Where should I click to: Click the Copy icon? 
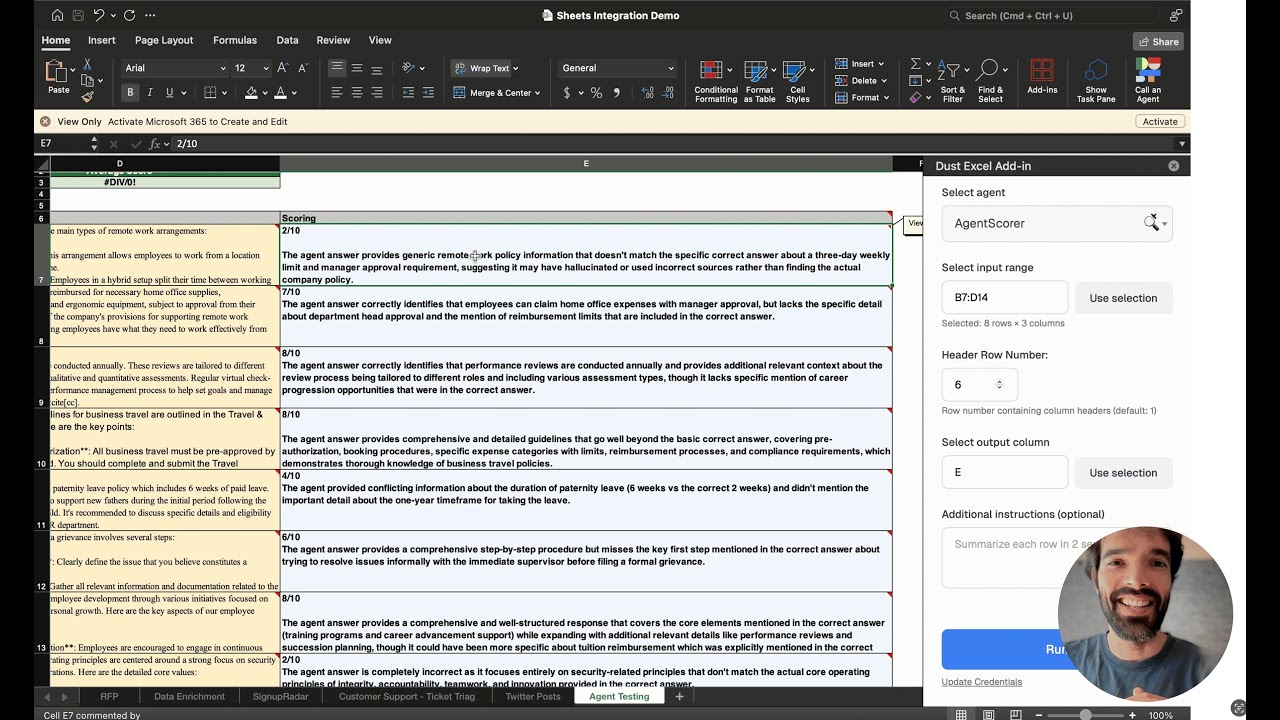[88, 81]
